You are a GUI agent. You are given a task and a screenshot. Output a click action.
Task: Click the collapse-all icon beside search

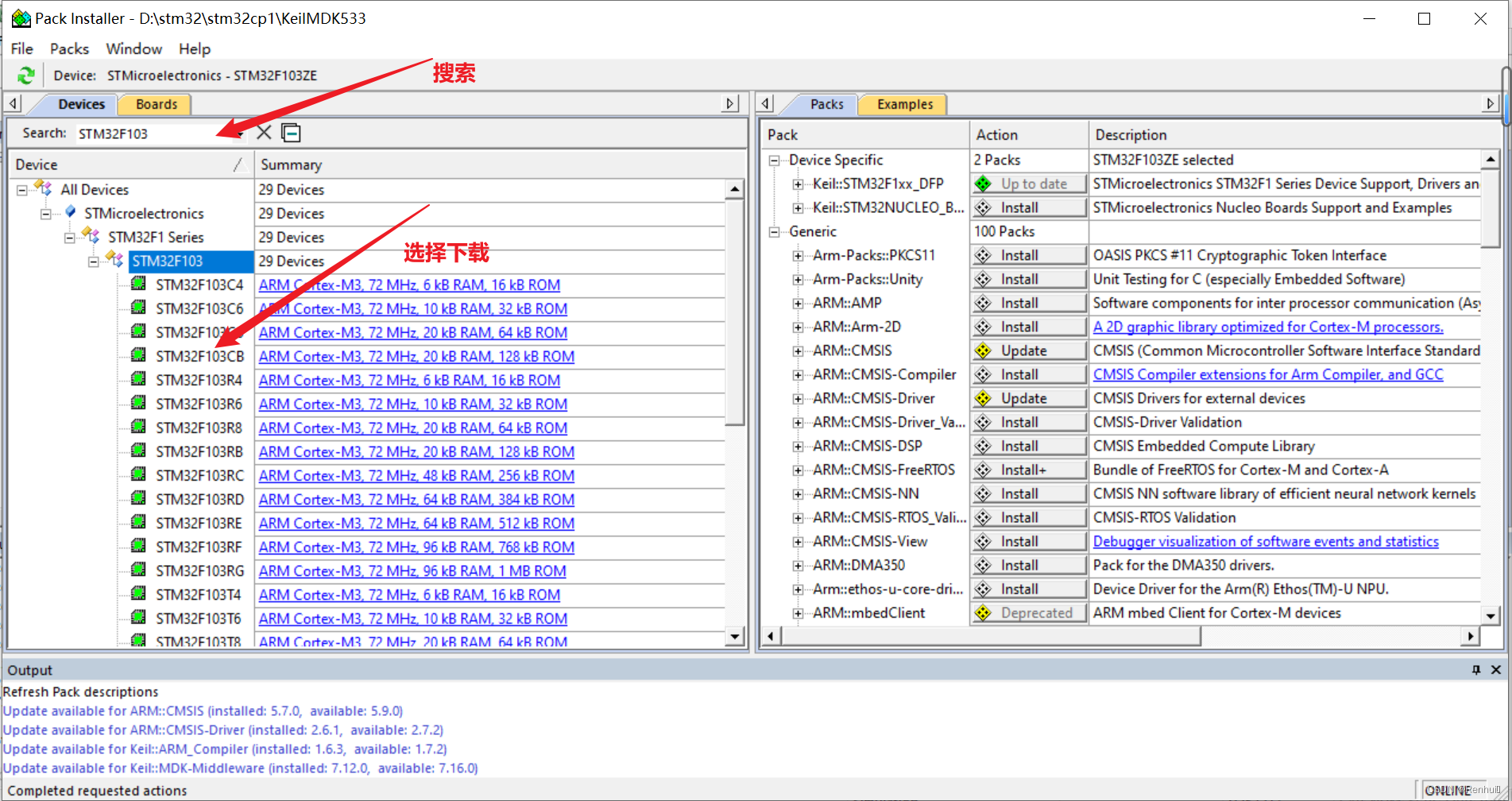tap(292, 133)
